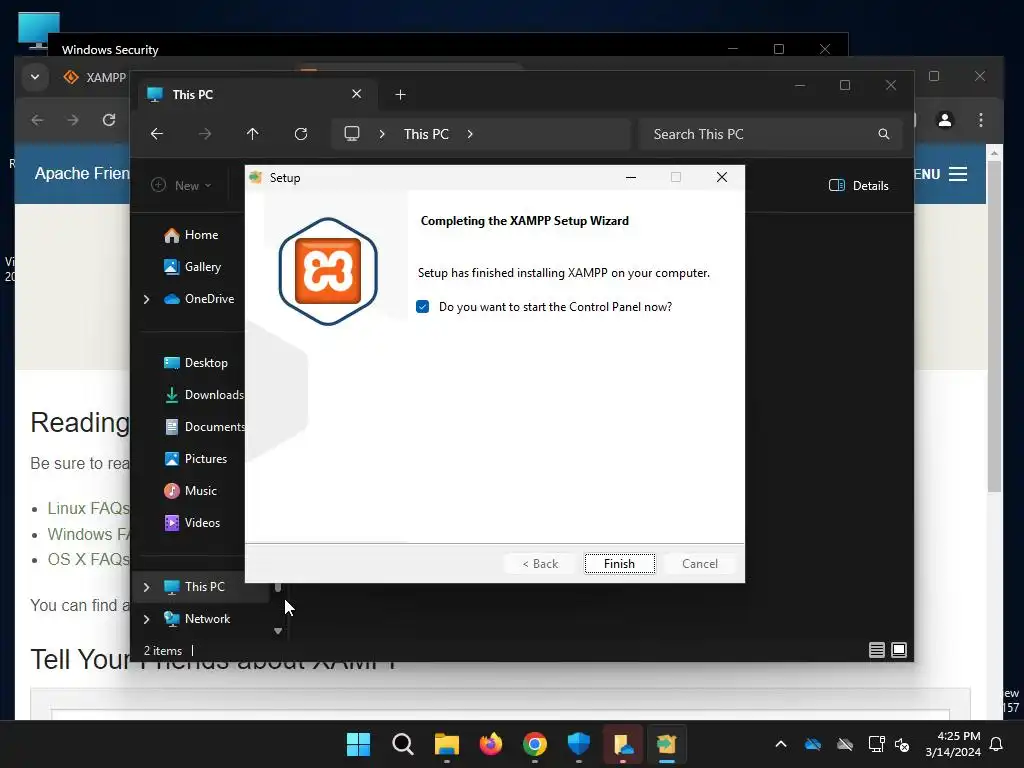Click OneDrive icon in system tray

[x=813, y=744]
